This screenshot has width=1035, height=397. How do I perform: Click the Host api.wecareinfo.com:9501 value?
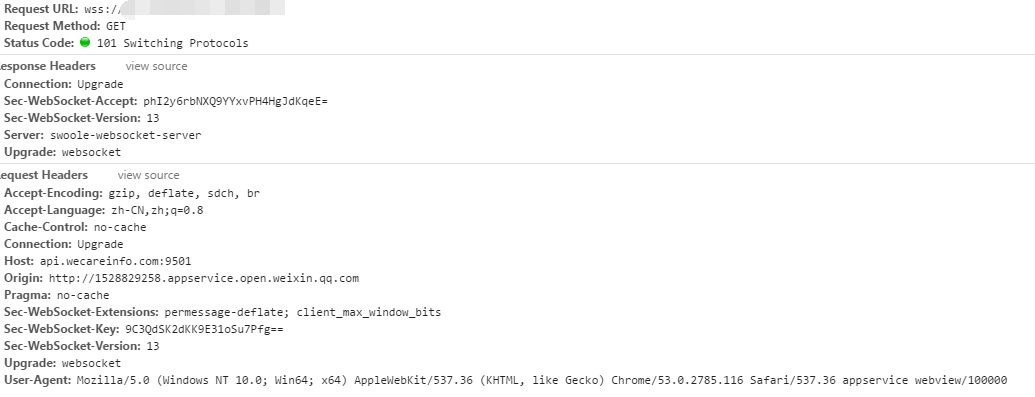[x=116, y=262]
